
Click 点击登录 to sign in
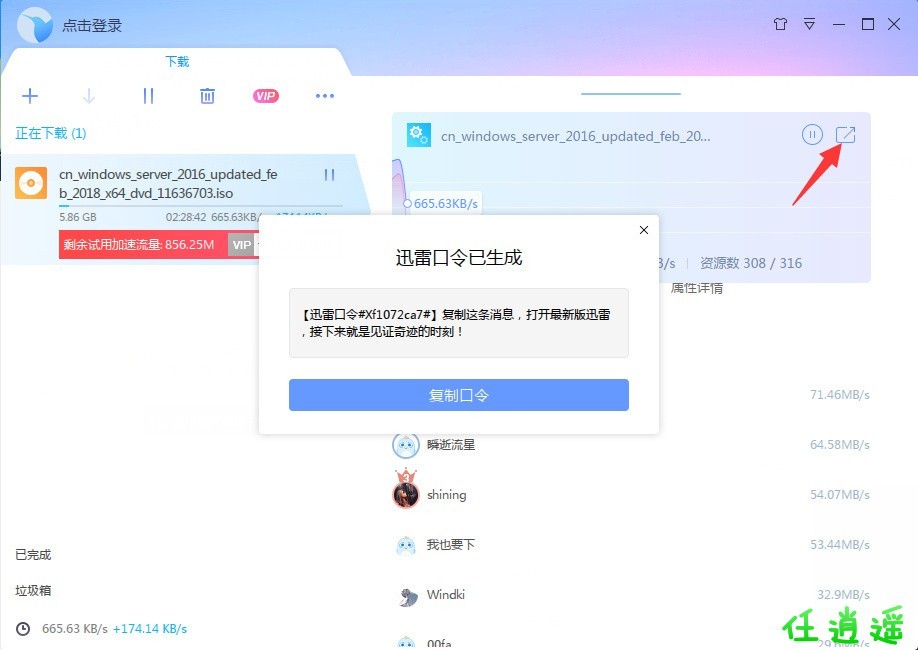(x=92, y=25)
